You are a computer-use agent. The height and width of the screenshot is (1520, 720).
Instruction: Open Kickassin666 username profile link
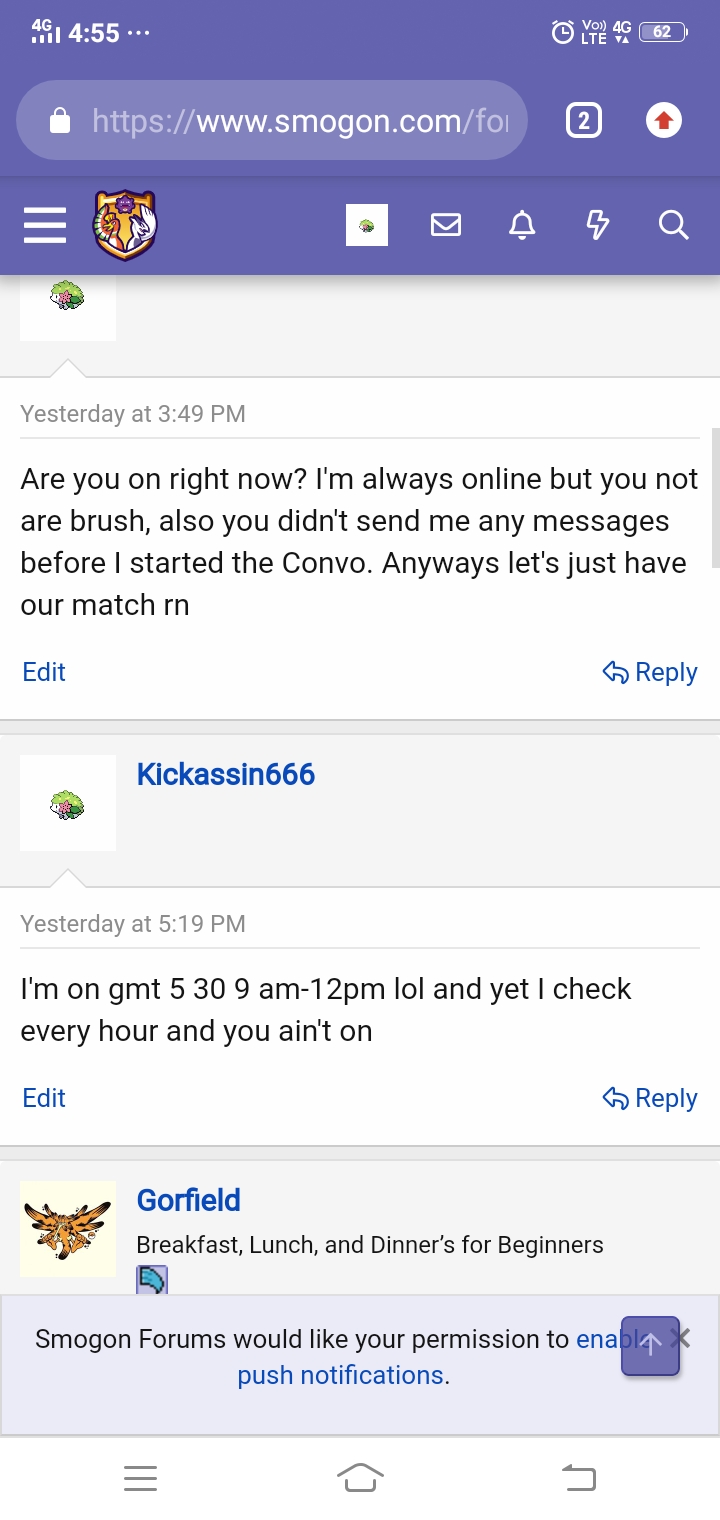point(226,774)
